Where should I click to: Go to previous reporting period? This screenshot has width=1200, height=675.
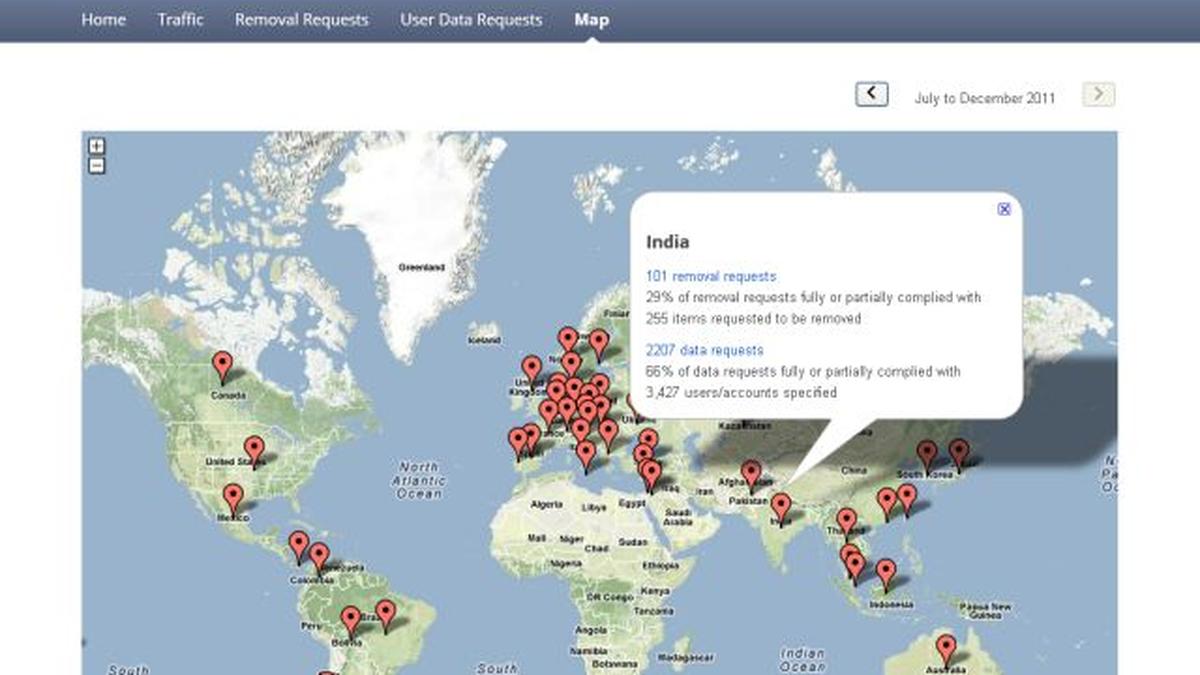(871, 94)
